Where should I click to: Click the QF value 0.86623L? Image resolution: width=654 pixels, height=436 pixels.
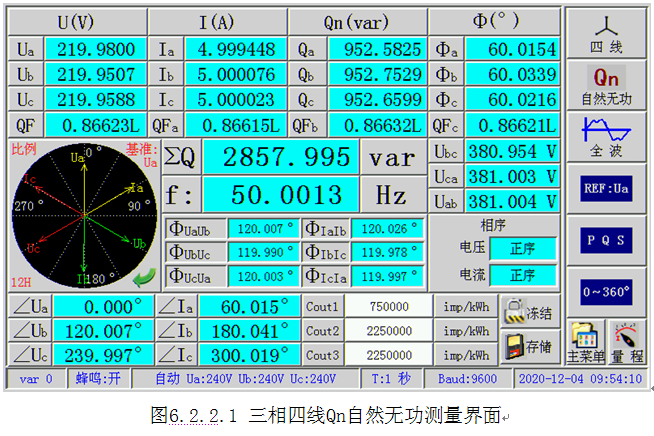click(96, 125)
